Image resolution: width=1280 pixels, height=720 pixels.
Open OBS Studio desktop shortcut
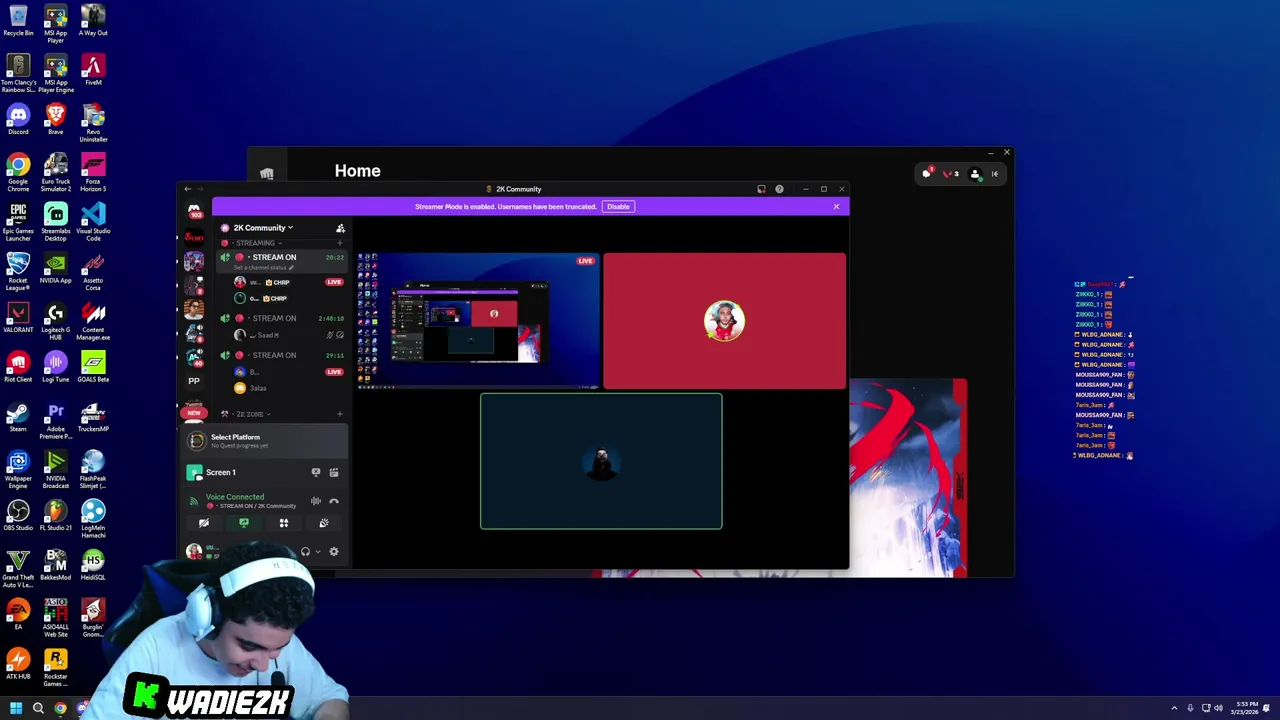pos(18,514)
